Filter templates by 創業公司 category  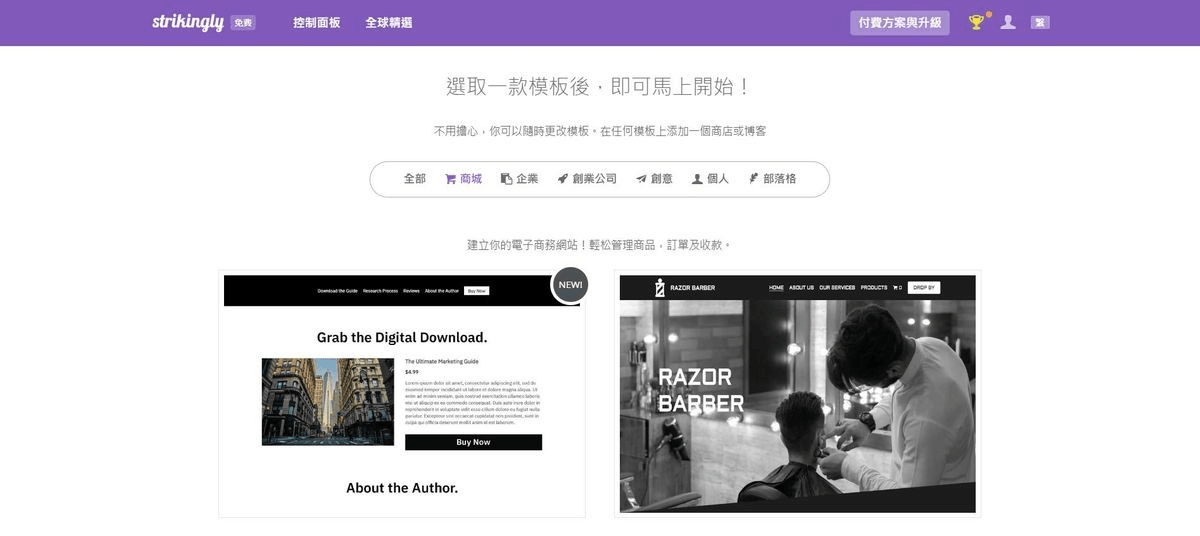tap(587, 179)
